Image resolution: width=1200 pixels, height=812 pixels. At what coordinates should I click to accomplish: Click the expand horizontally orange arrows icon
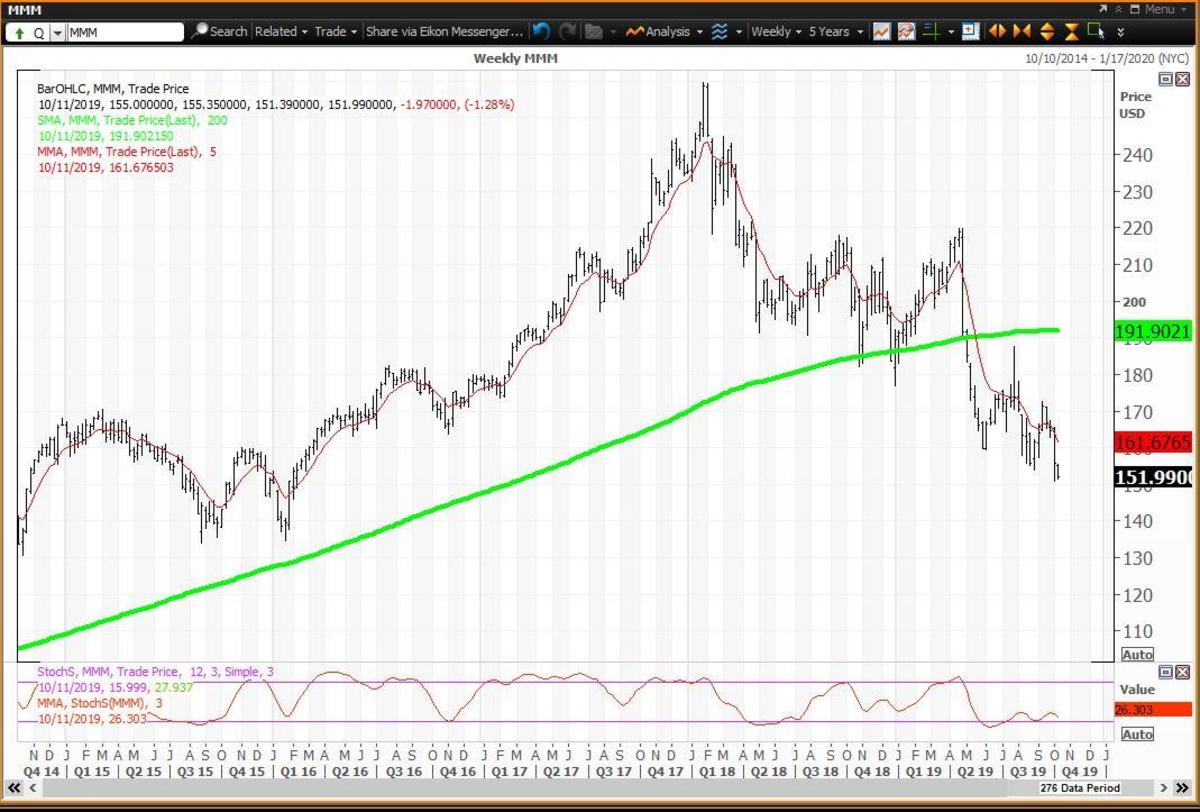997,31
